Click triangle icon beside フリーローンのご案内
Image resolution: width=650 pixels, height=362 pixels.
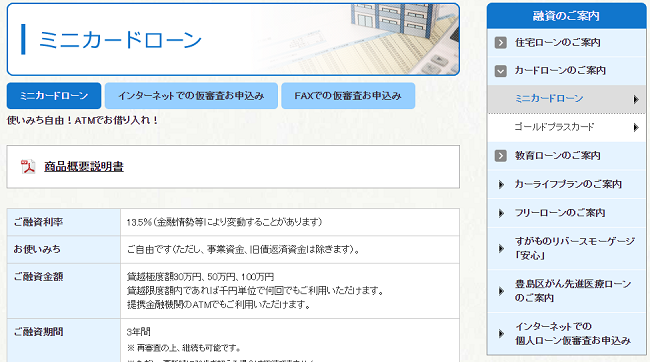501,213
